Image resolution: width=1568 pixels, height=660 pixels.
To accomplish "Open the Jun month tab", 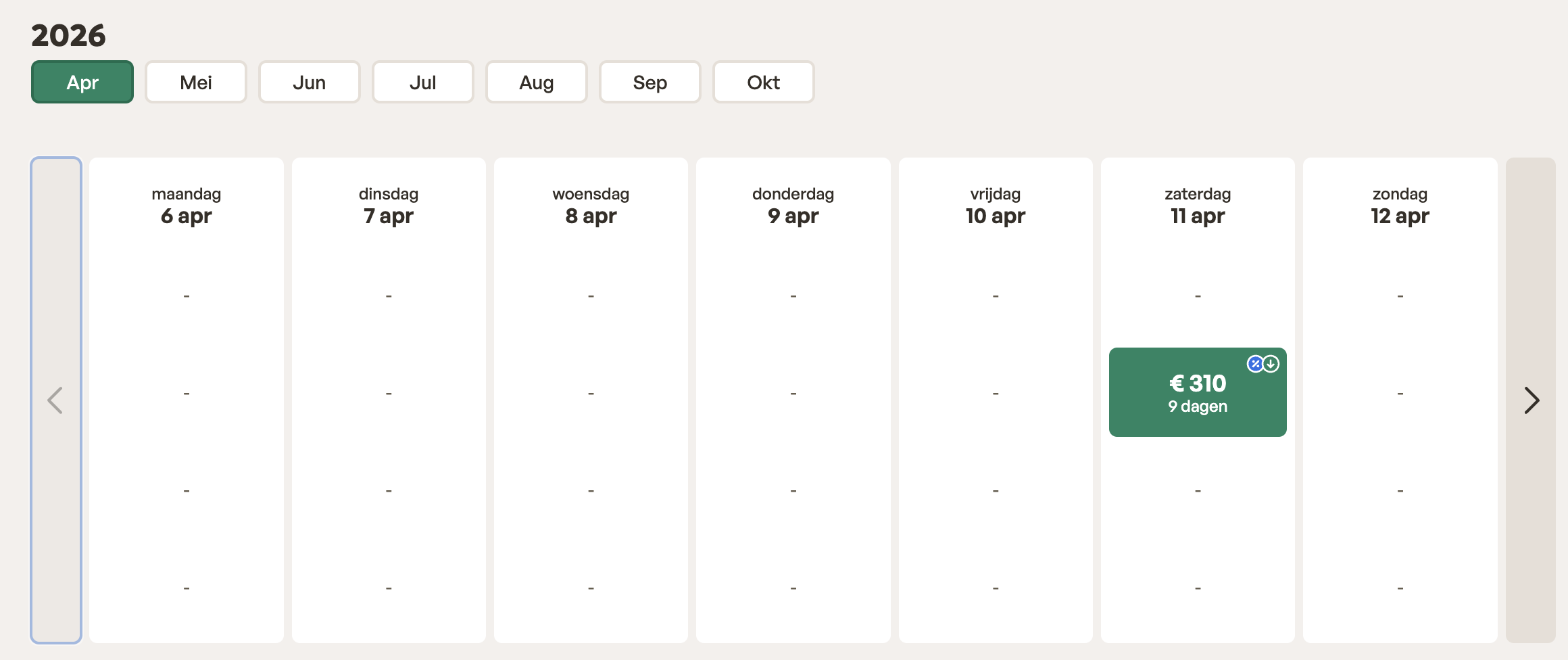I will tap(310, 82).
